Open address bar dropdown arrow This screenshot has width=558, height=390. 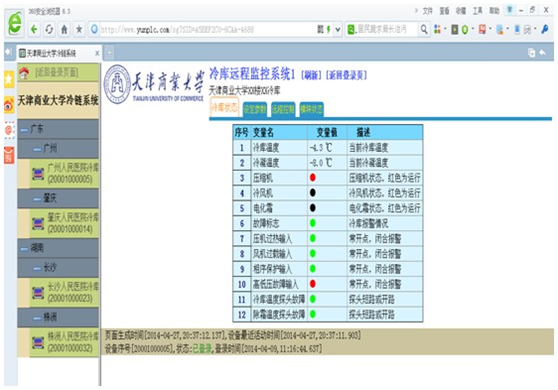(337, 30)
